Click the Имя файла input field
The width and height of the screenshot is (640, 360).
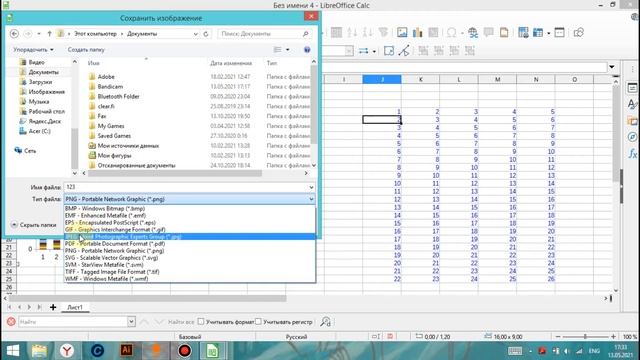pos(186,187)
